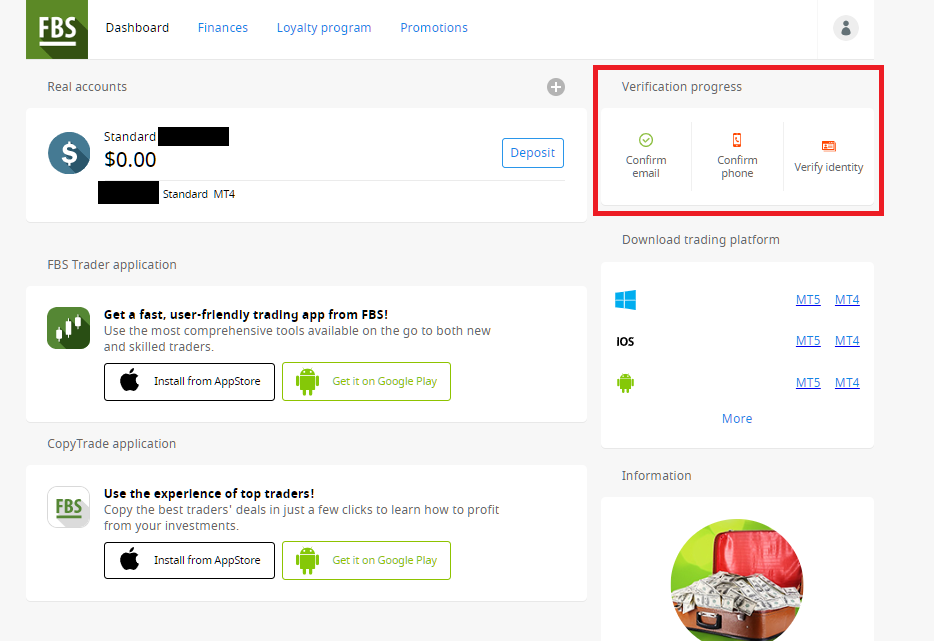Click the Confirm phone label

(x=737, y=167)
